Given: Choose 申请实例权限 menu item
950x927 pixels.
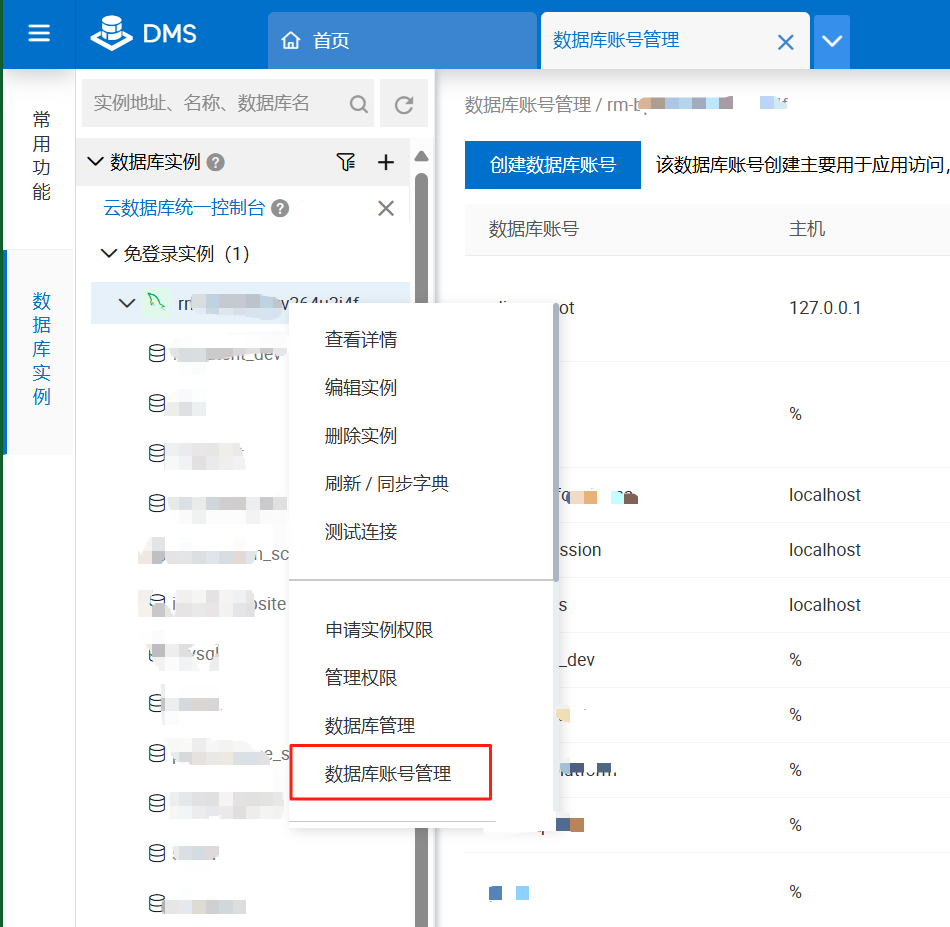Looking at the screenshot, I should coord(379,630).
